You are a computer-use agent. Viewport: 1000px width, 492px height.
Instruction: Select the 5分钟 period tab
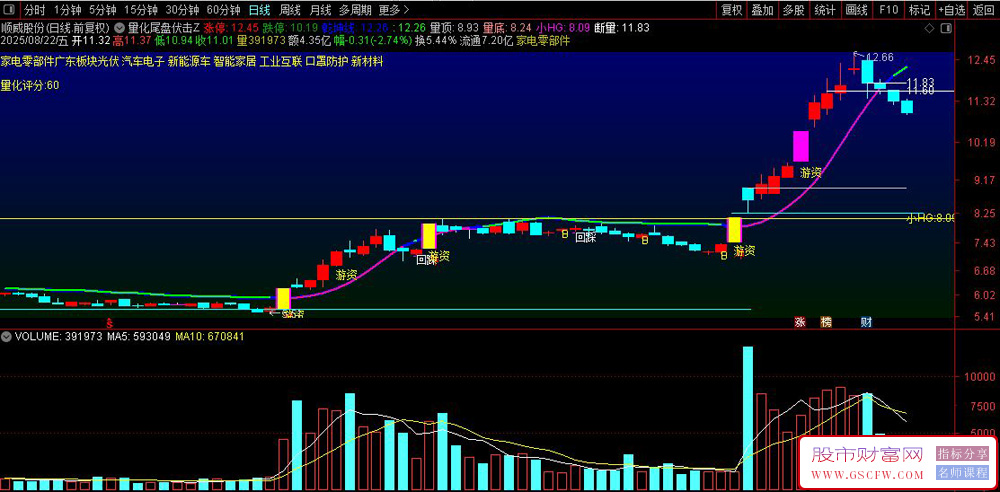[x=102, y=10]
